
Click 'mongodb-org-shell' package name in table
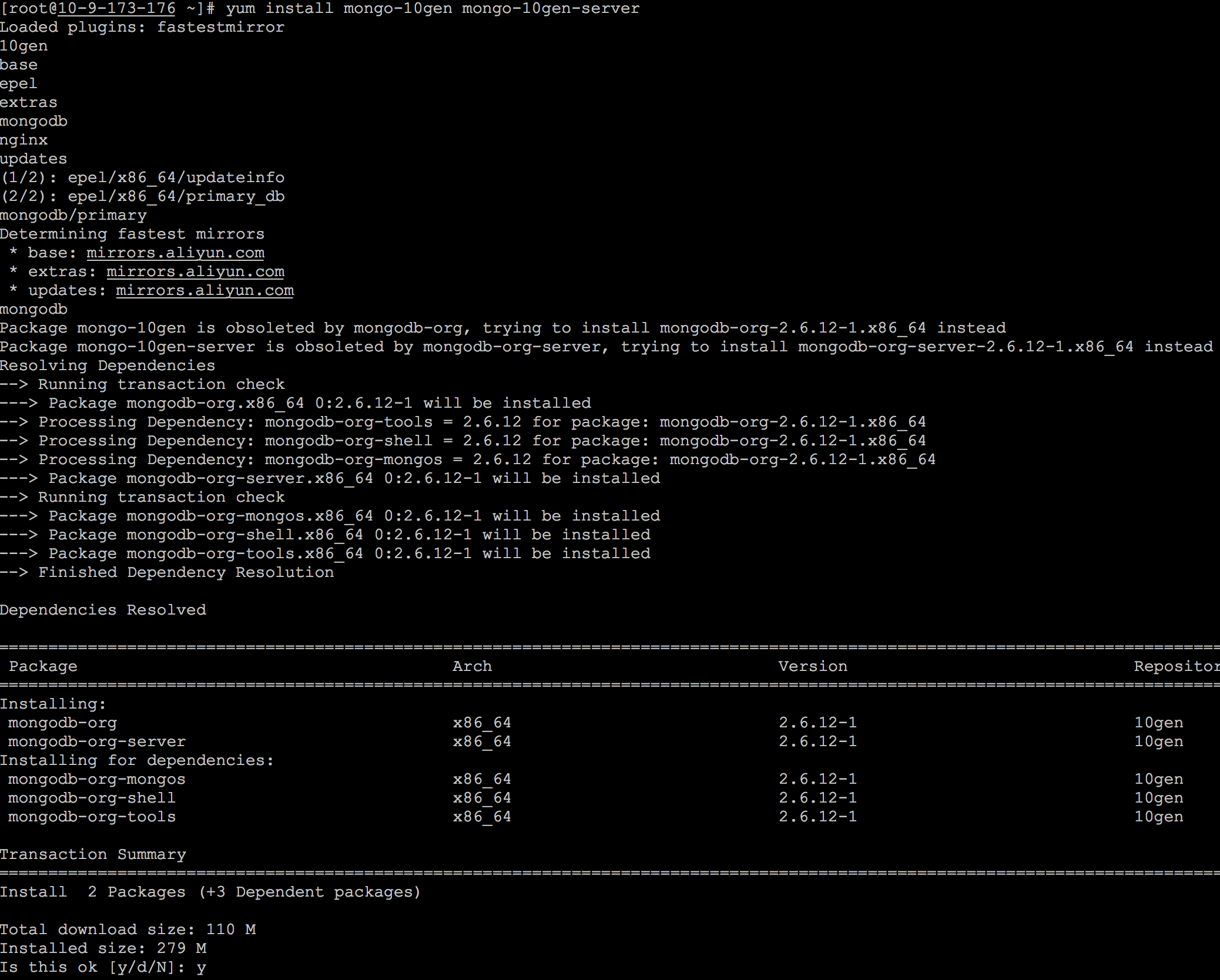(92, 798)
